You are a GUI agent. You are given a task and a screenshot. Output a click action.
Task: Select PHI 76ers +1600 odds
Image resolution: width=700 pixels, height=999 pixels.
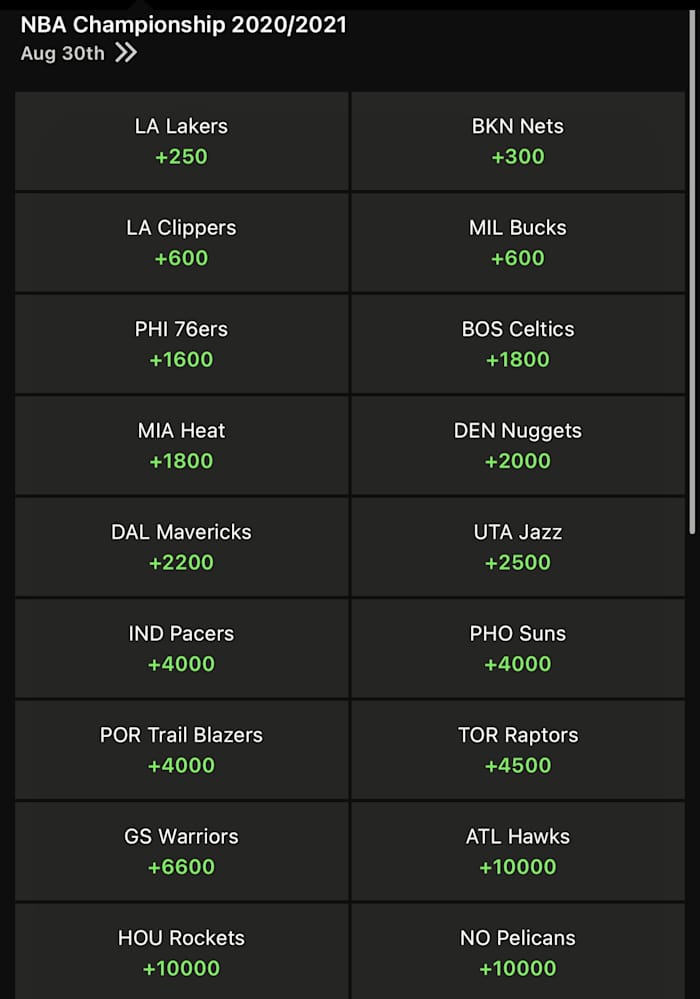click(x=181, y=344)
